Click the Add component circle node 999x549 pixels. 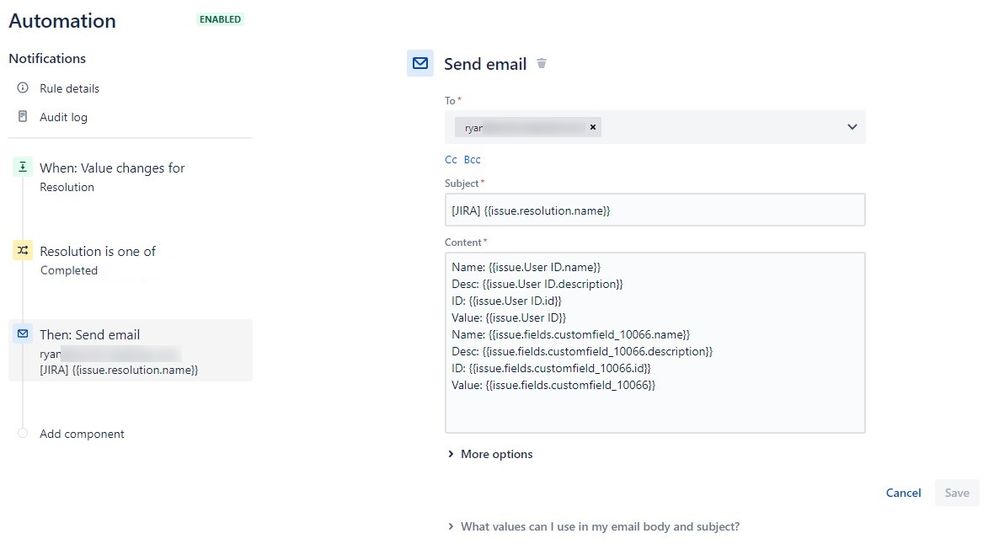click(x=22, y=433)
